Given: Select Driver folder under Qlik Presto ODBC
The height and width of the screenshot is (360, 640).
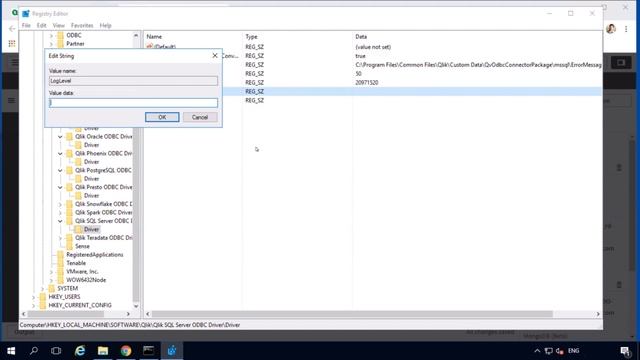Looking at the screenshot, I should [x=91, y=196].
